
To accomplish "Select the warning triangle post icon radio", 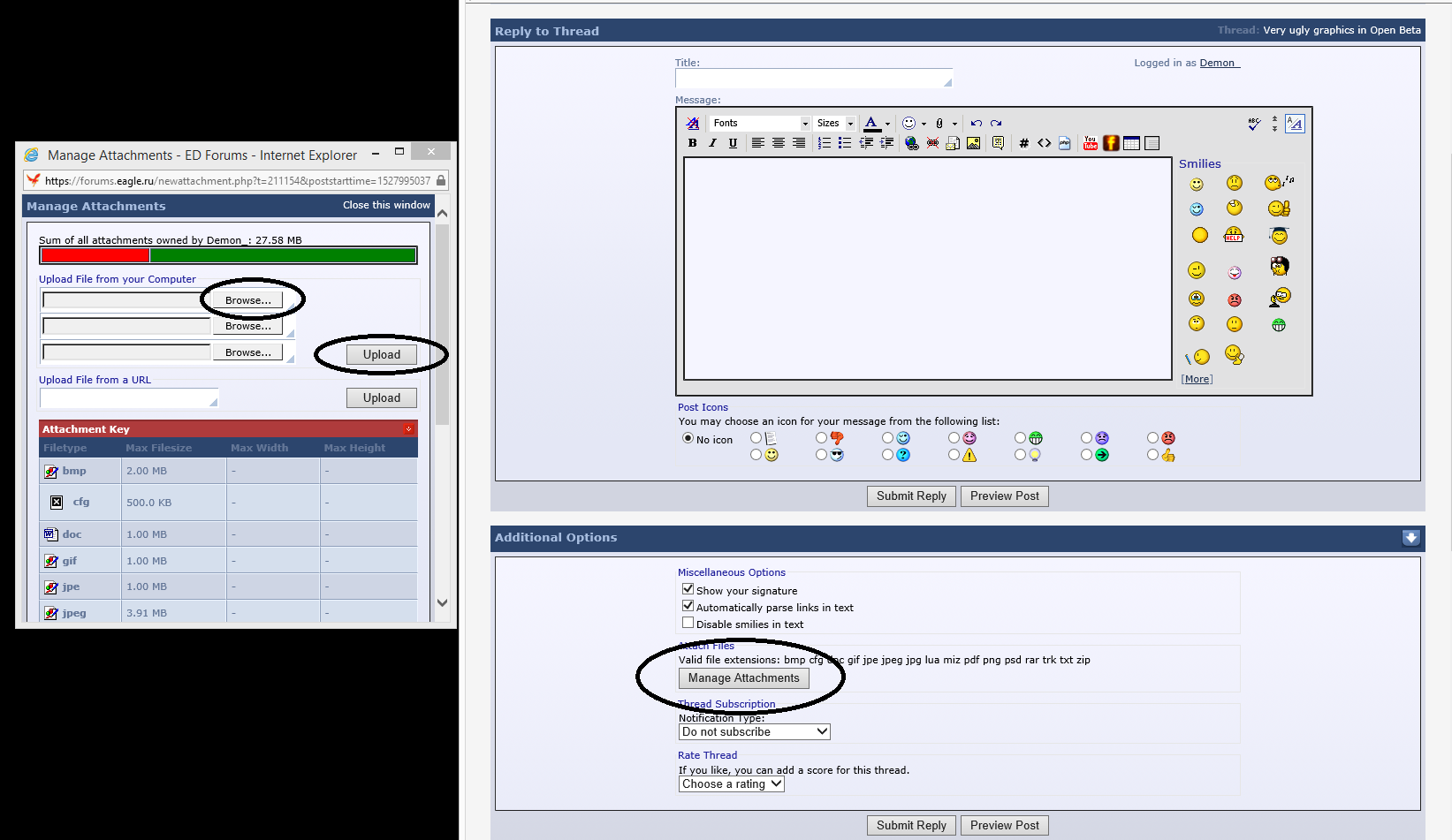I will pos(954,455).
